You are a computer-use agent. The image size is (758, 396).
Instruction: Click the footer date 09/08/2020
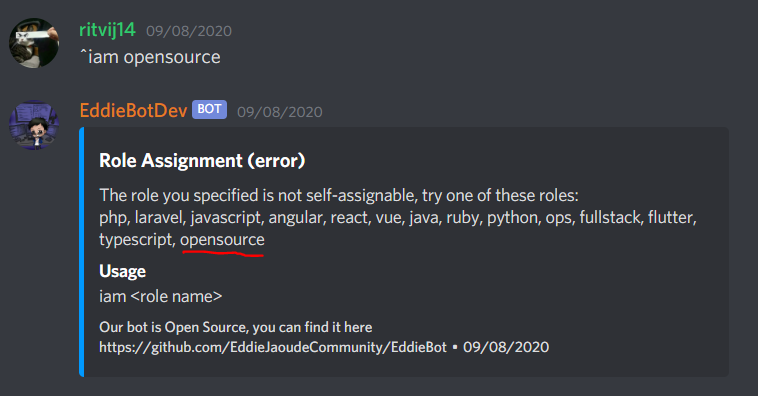[506, 347]
